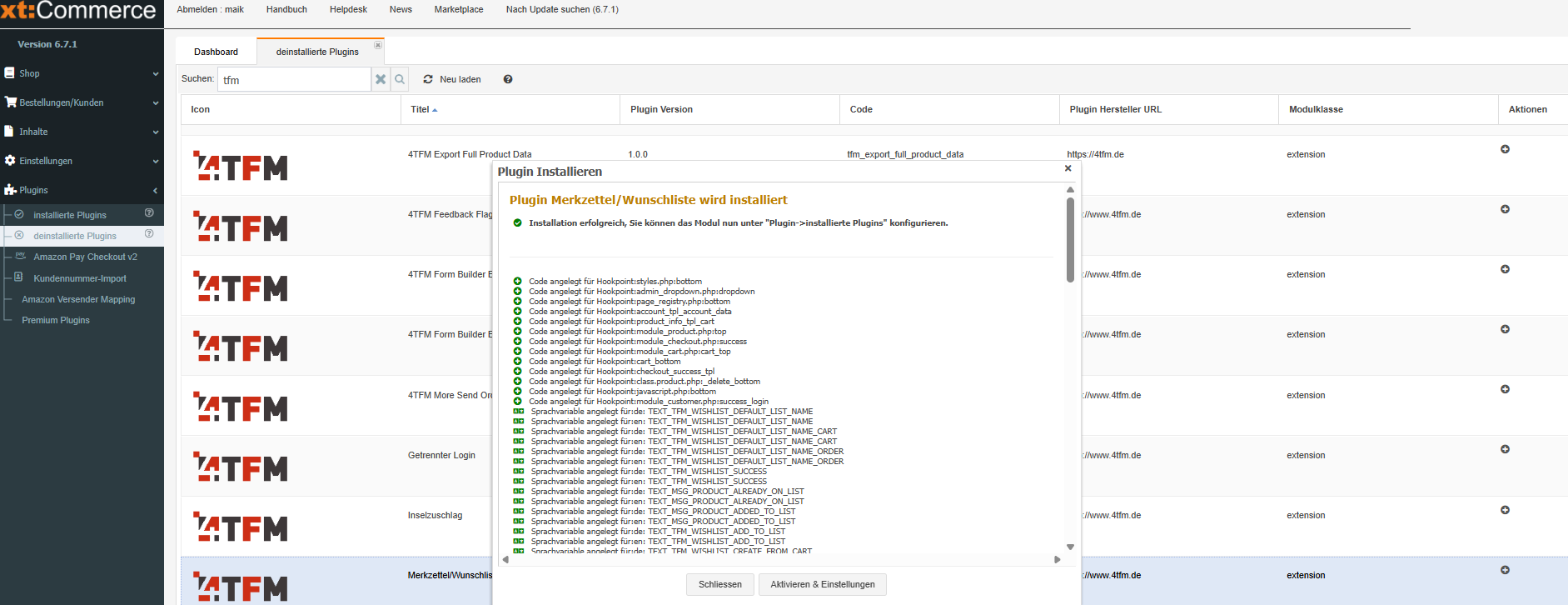This screenshot has height=605, width=1568.
Task: Close the deinstallierte Plugins tab
Action: tap(378, 45)
